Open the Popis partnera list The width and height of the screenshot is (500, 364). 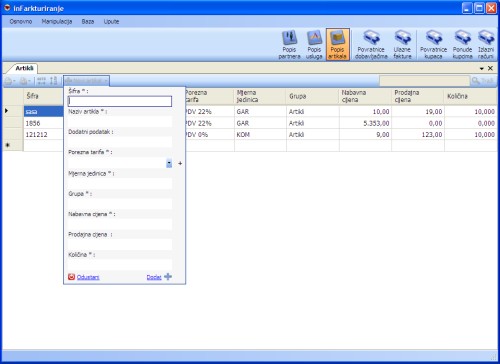click(289, 45)
